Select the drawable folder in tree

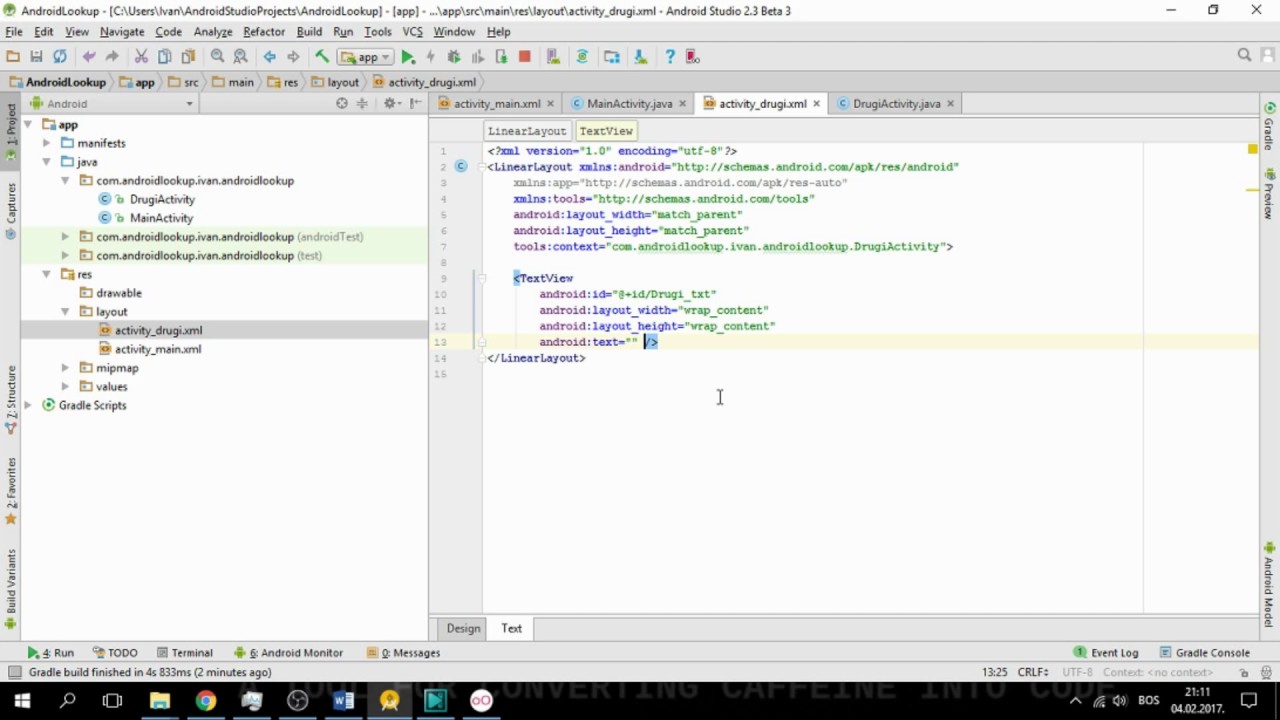(119, 293)
